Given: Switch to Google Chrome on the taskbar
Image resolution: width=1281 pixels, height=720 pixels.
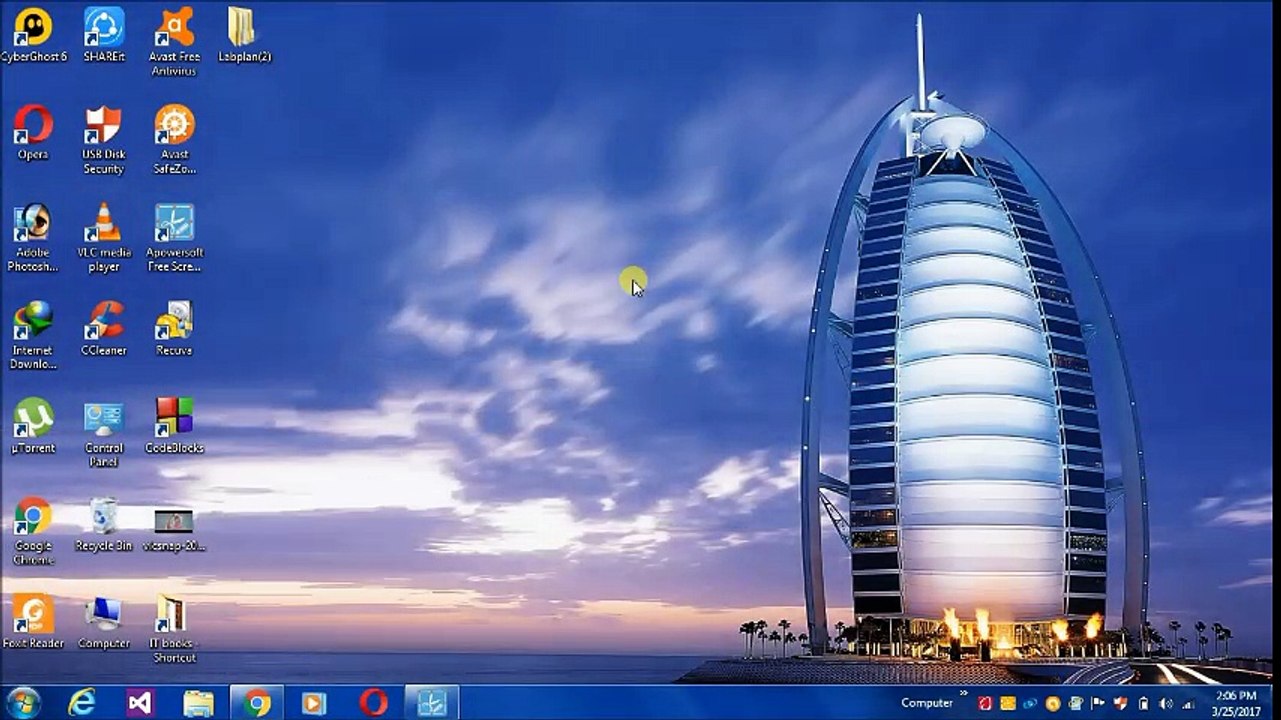Looking at the screenshot, I should (257, 702).
